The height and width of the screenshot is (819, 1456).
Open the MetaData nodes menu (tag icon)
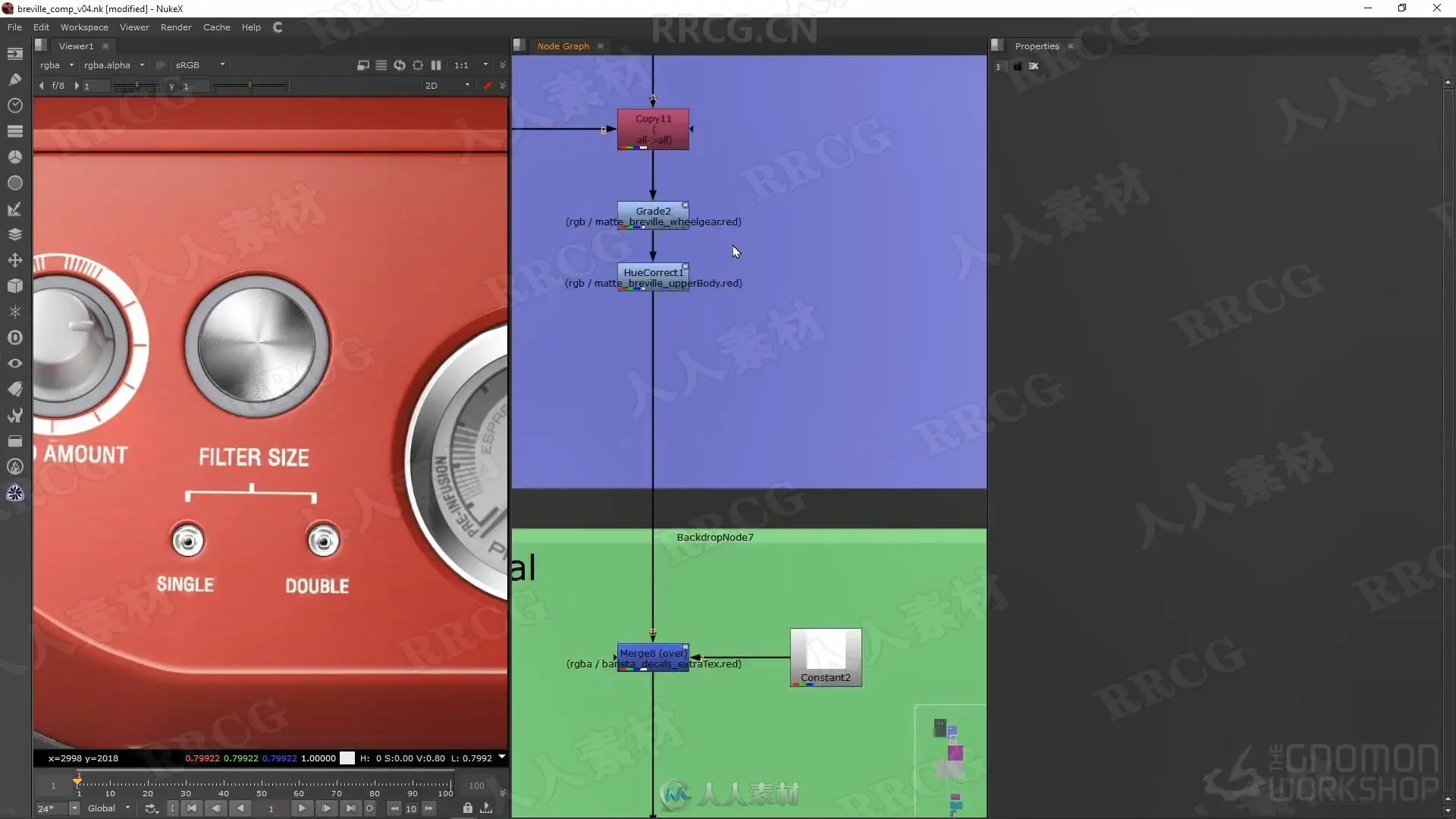[15, 389]
